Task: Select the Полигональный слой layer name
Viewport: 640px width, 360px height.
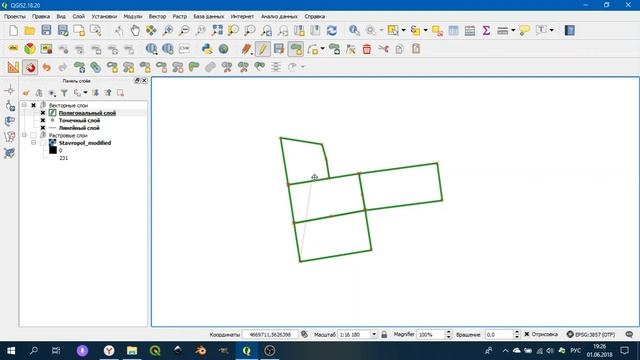Action: 87,113
